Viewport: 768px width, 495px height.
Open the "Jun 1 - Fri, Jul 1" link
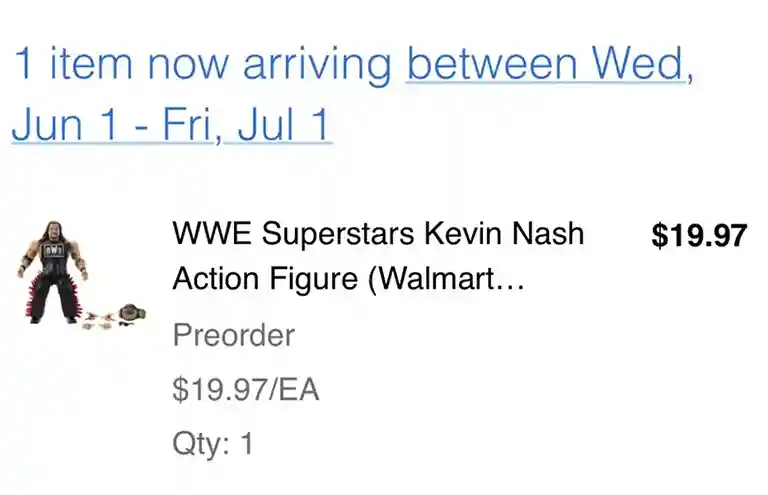point(171,127)
